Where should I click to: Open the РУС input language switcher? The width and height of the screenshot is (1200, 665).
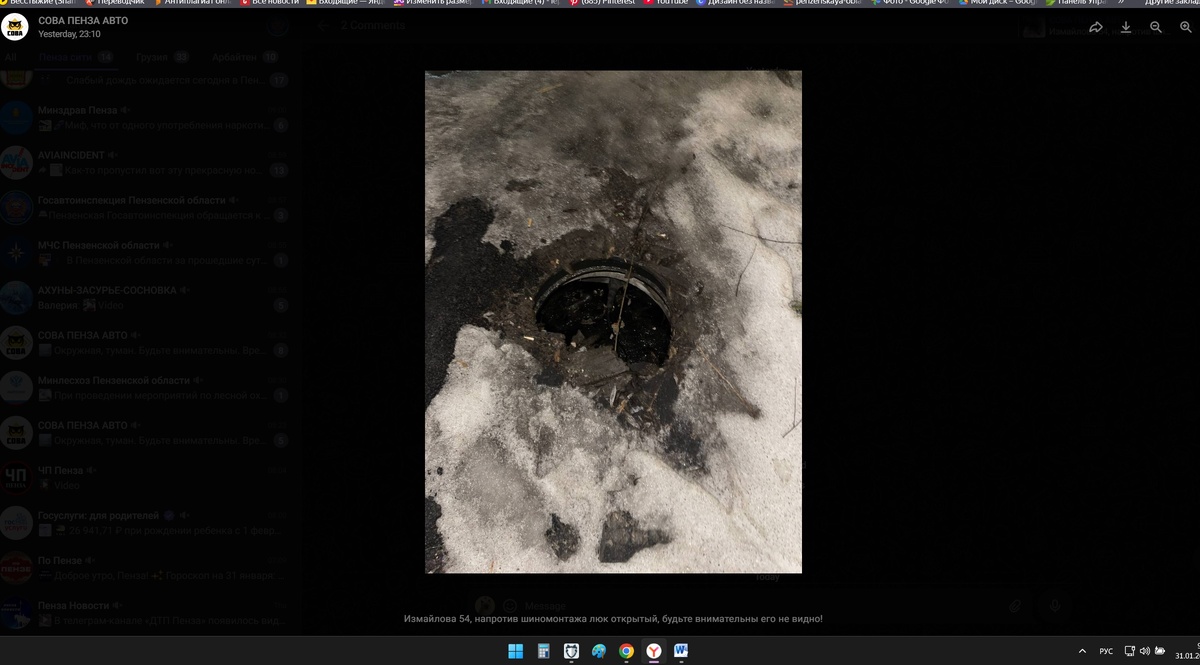[1106, 651]
